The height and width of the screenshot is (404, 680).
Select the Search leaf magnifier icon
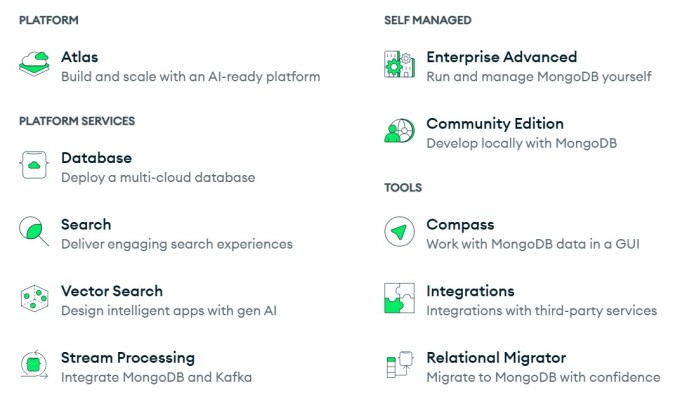[x=34, y=231]
